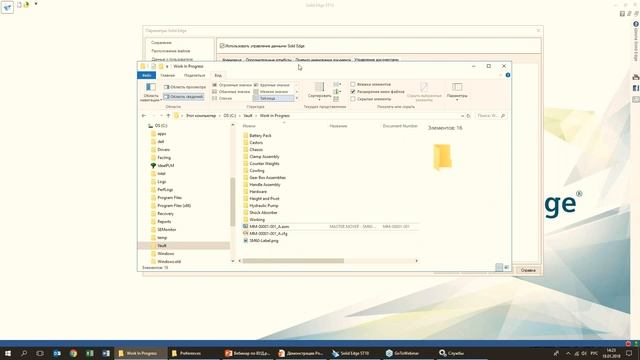Select the MM-00001-001_A.cfg file
The width and height of the screenshot is (640, 360).
[268, 233]
